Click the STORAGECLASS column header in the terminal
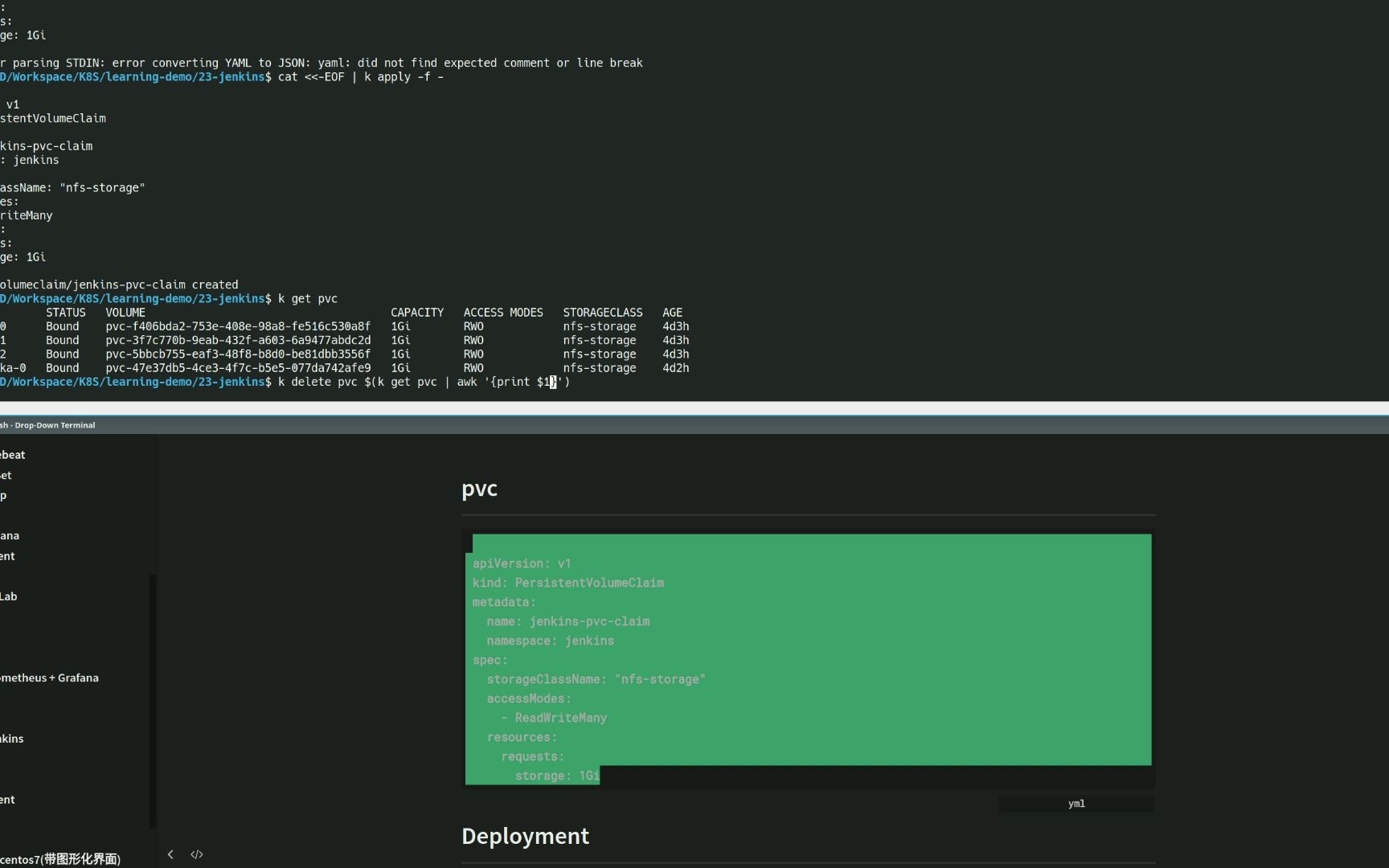The image size is (1389, 868). click(x=603, y=313)
